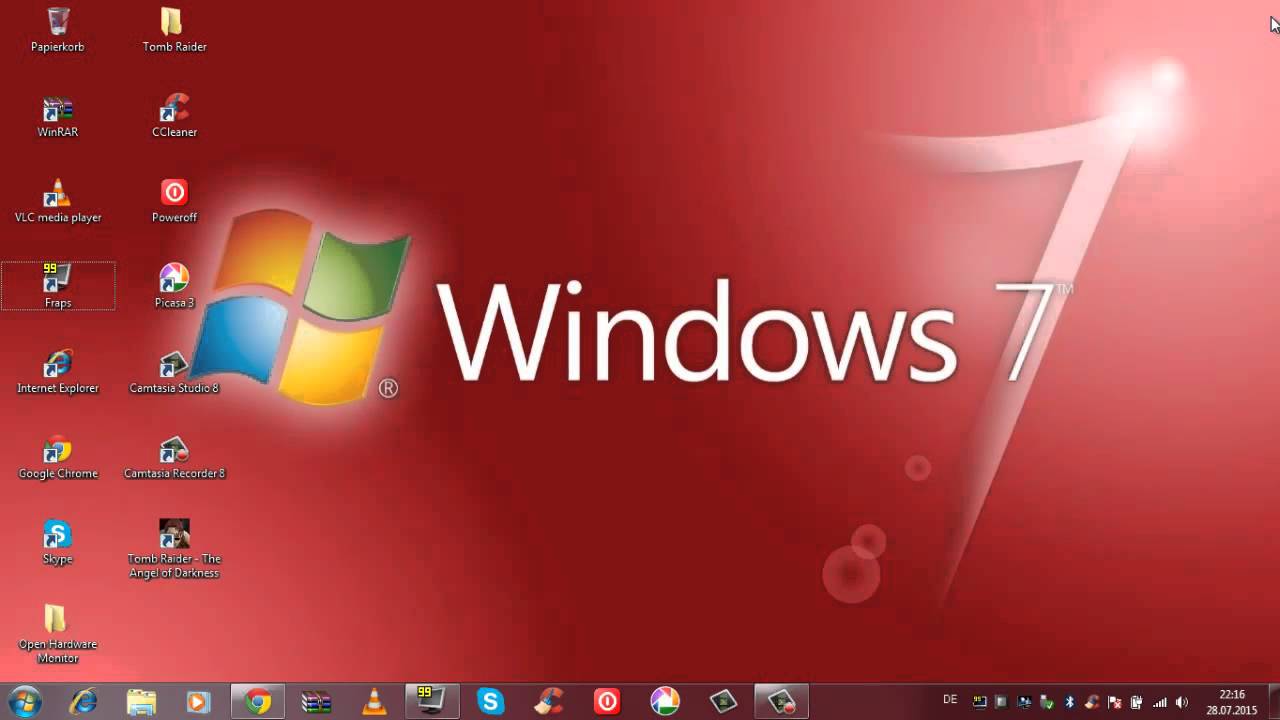Select the VLC media player desktop shortcut
This screenshot has height=720, width=1280.
(x=57, y=201)
